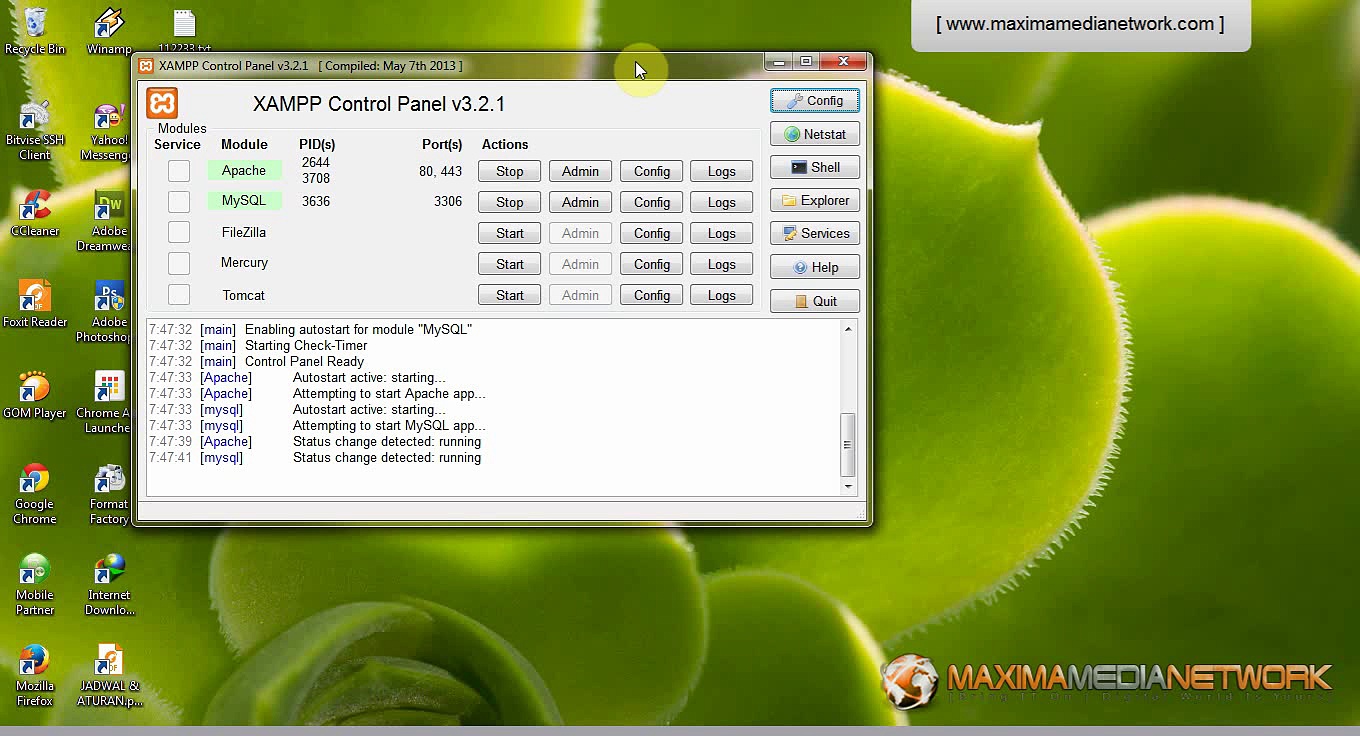1360x736 pixels.
Task: Open Internet Download Manager desktop icon
Action: coord(109,584)
